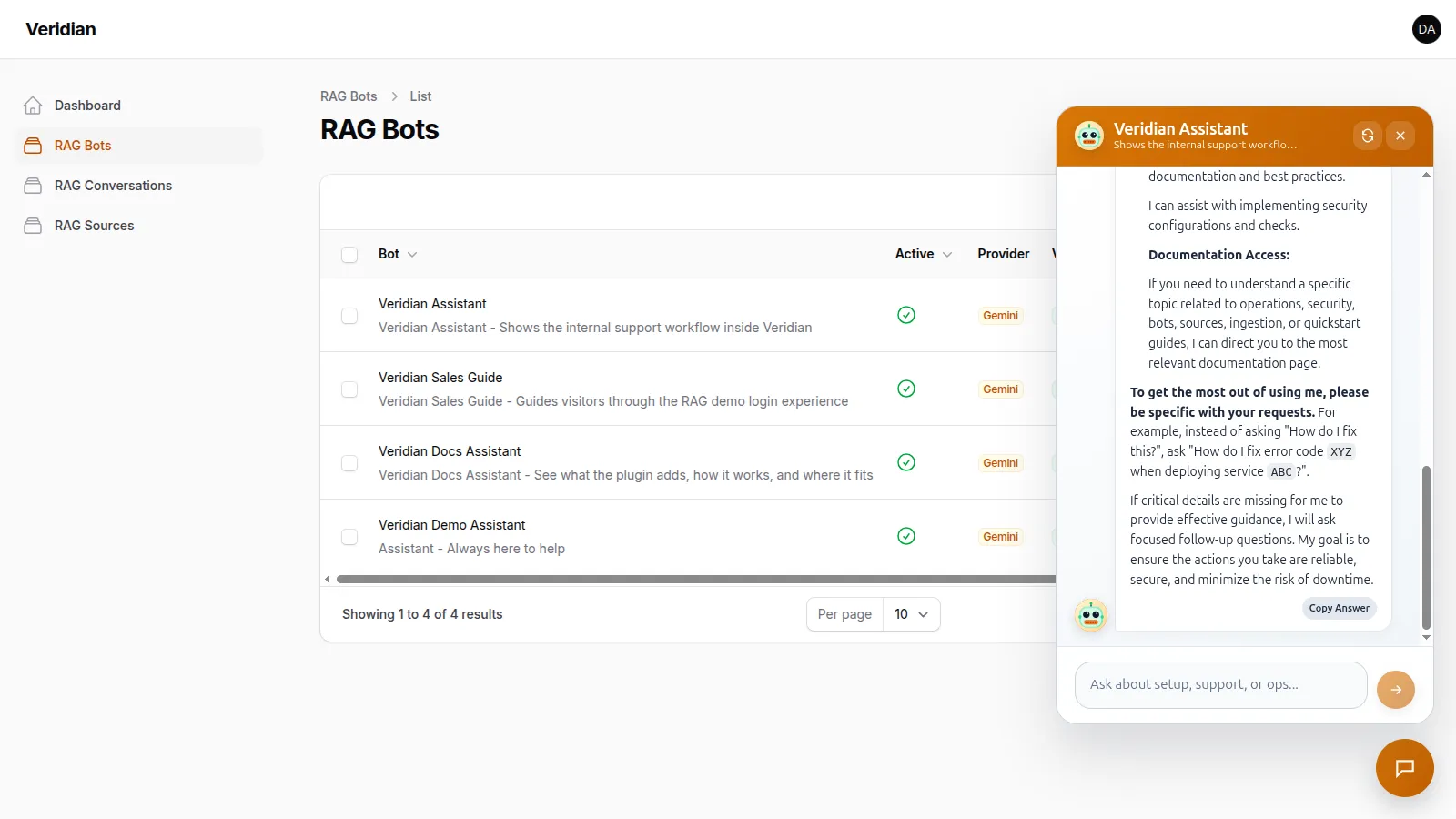Image resolution: width=1456 pixels, height=819 pixels.
Task: Click the RAG Sources sidebar icon
Action: (x=33, y=226)
